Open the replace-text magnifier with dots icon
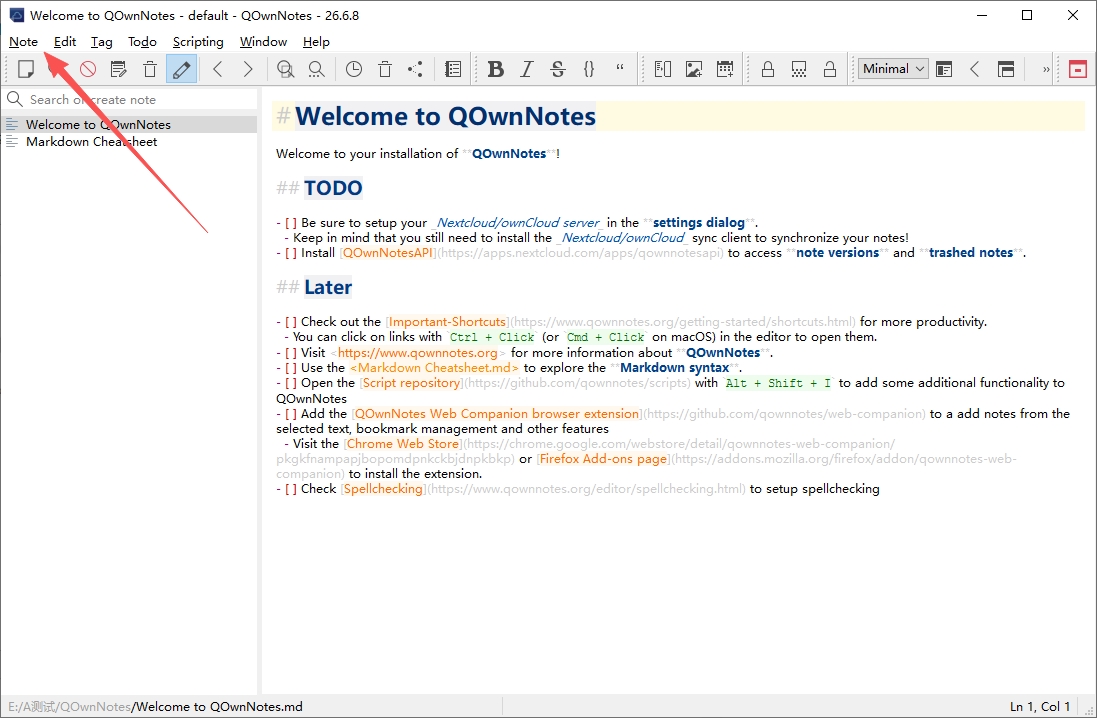The image size is (1097, 718). coord(316,69)
